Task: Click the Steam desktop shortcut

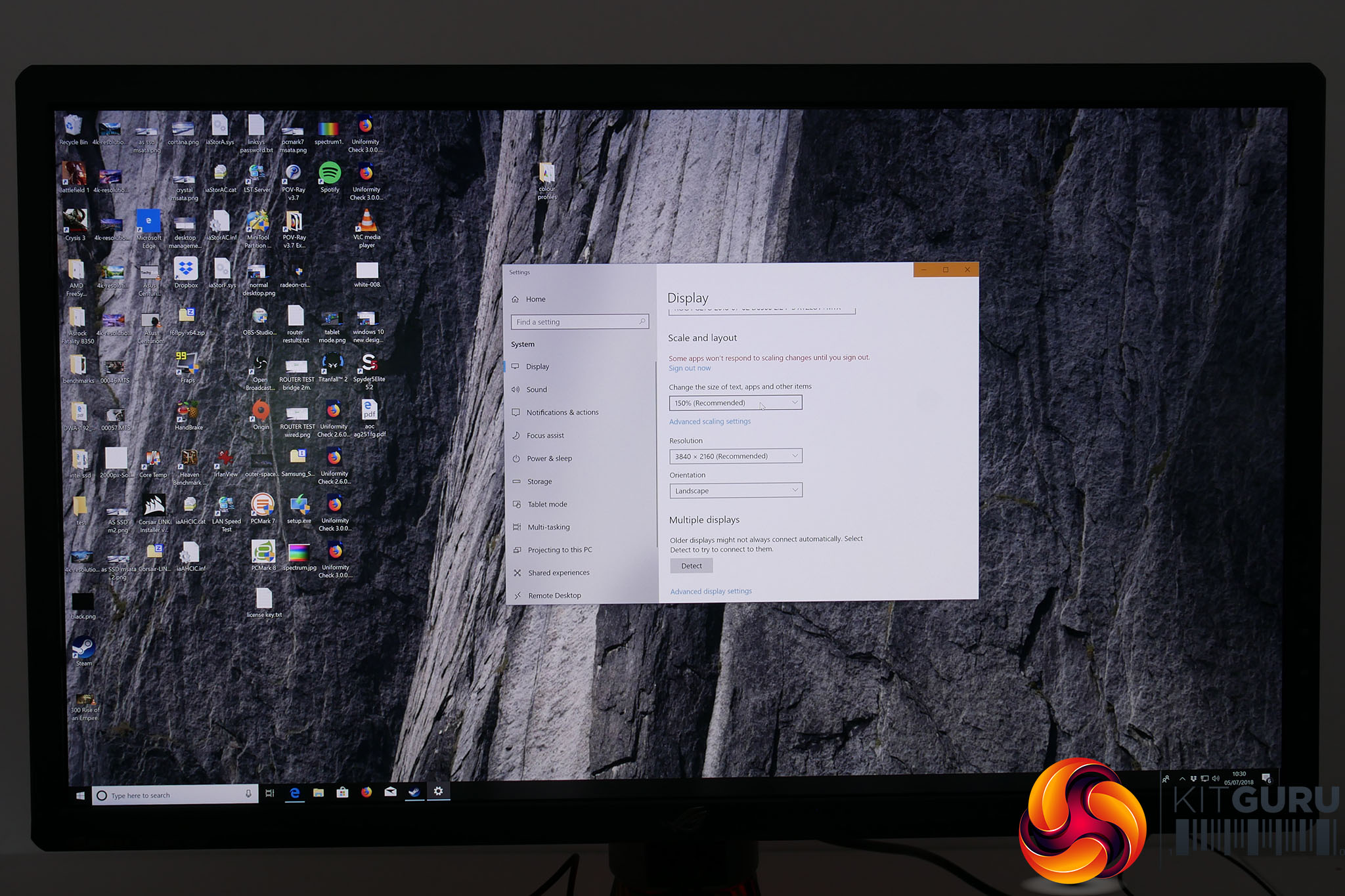Action: [x=83, y=649]
